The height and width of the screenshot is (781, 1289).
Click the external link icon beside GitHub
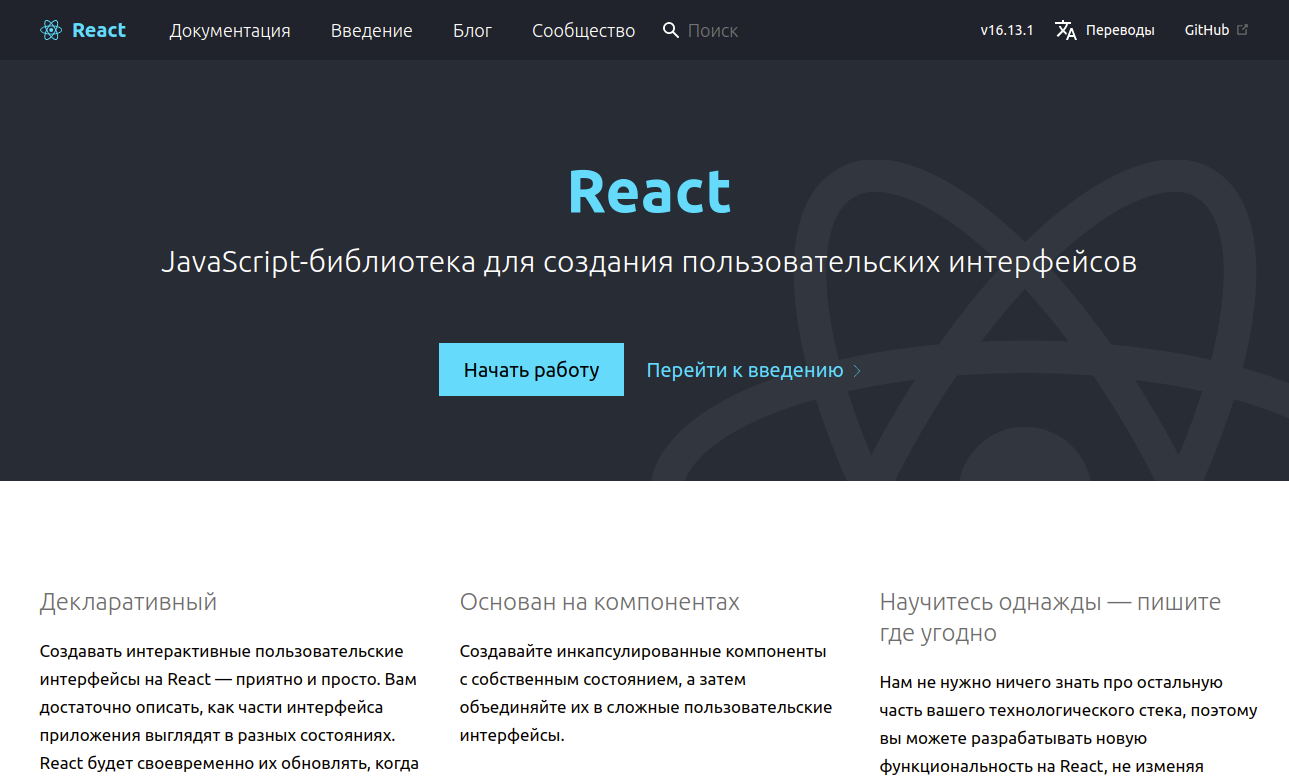(x=1243, y=30)
